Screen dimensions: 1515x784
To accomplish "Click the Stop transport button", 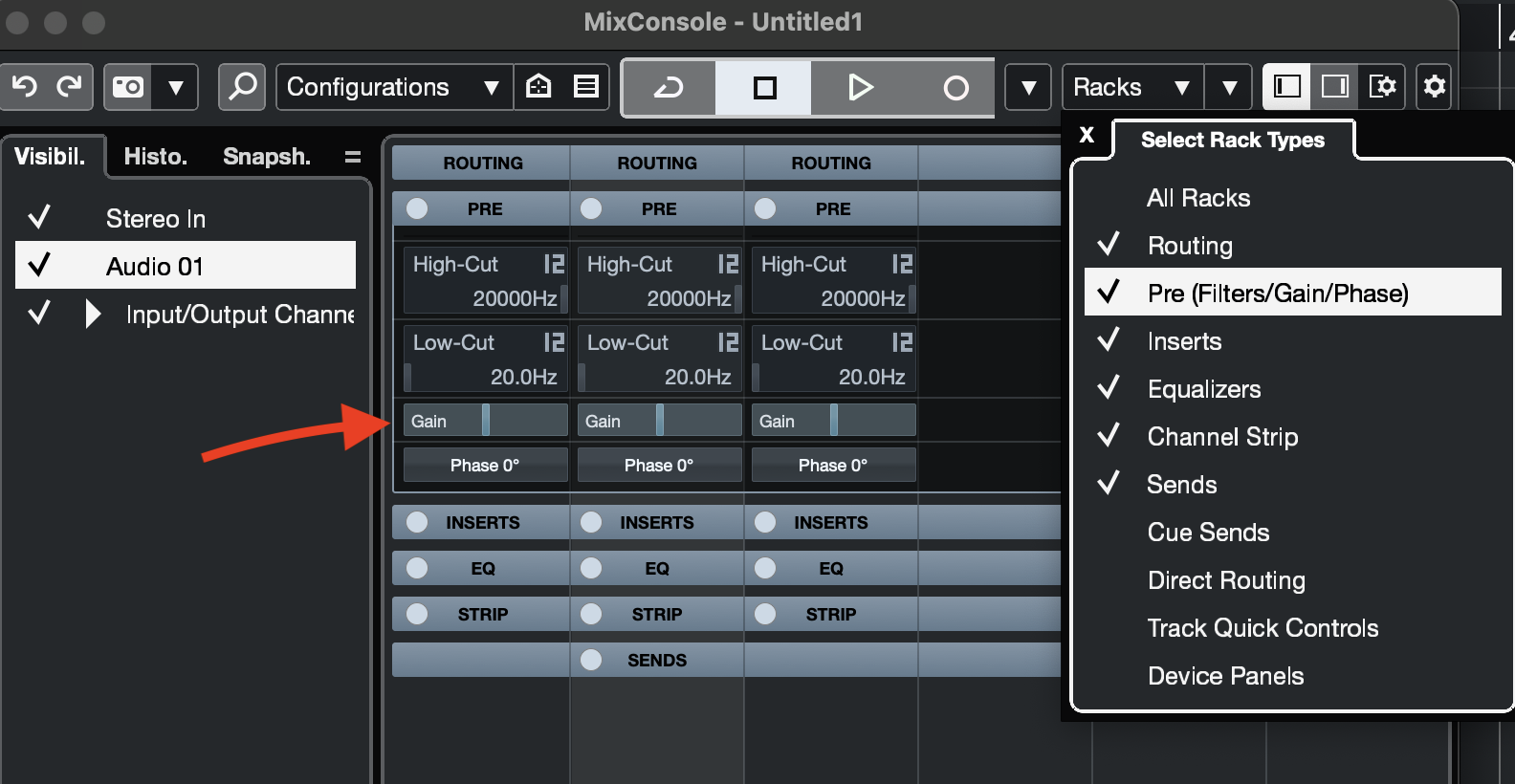I will pos(764,88).
